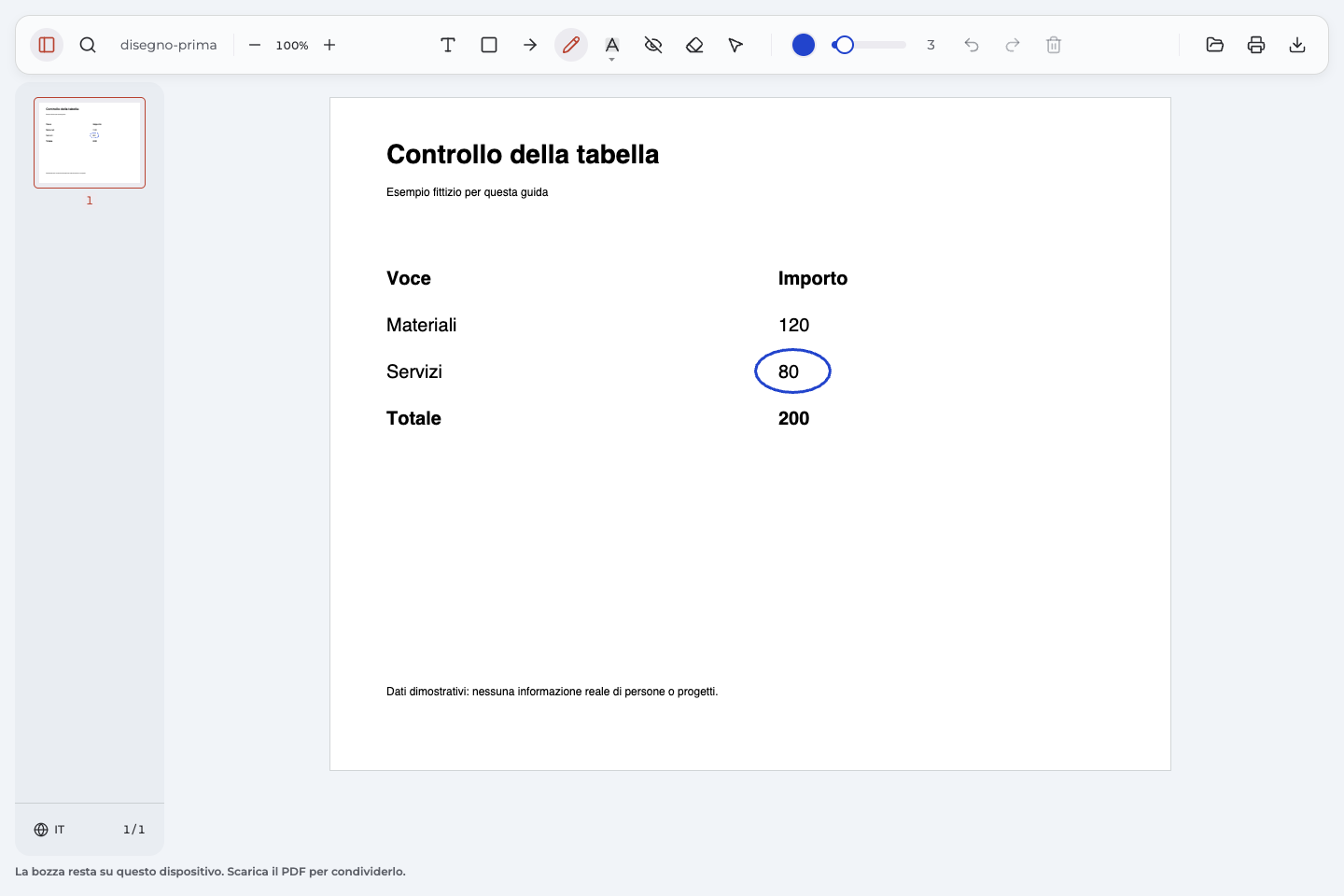Click the page counter 1/1
This screenshot has width=1344, height=896.
(x=134, y=830)
